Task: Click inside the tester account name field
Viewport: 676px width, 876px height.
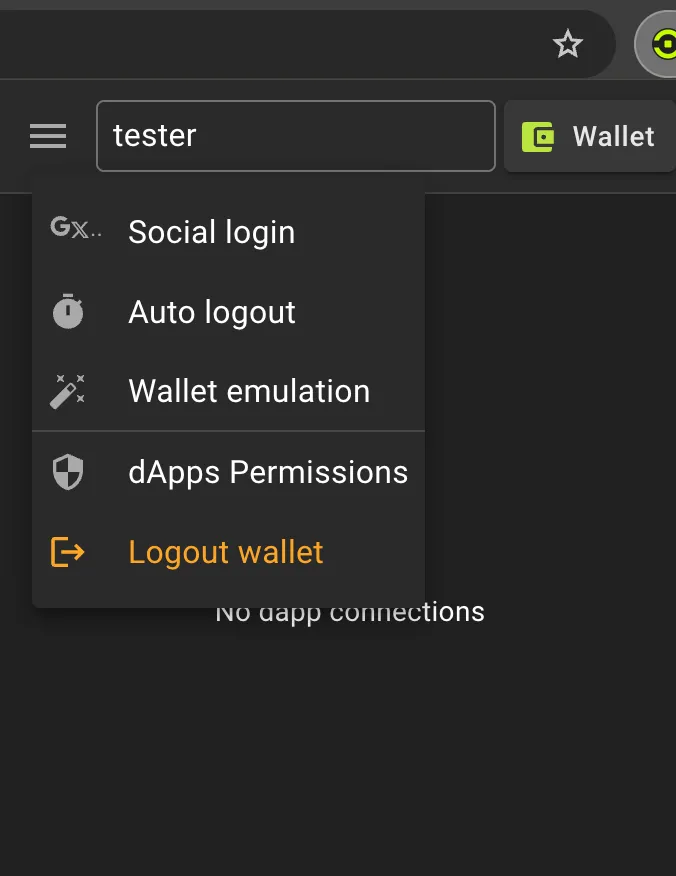Action: [295, 135]
